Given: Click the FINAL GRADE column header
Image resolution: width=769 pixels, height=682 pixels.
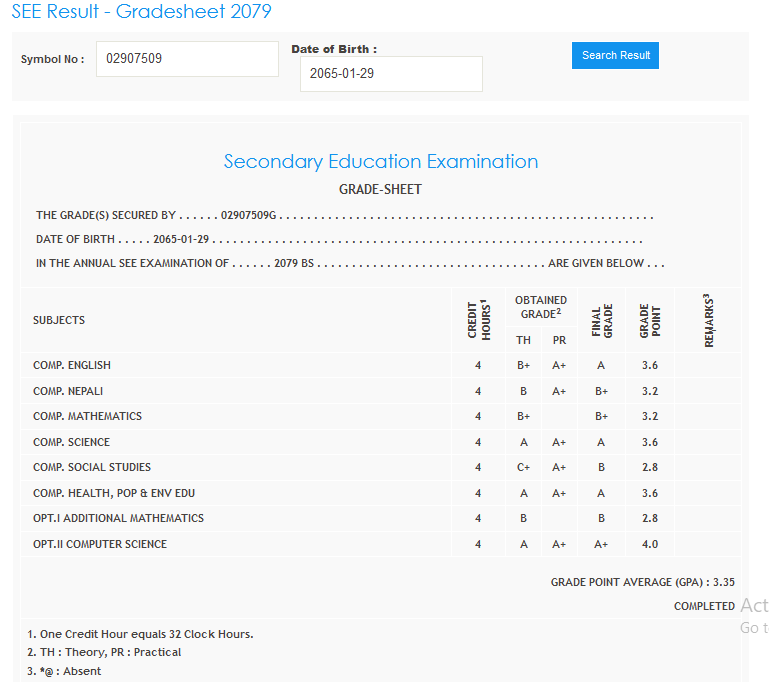Looking at the screenshot, I should tap(601, 320).
